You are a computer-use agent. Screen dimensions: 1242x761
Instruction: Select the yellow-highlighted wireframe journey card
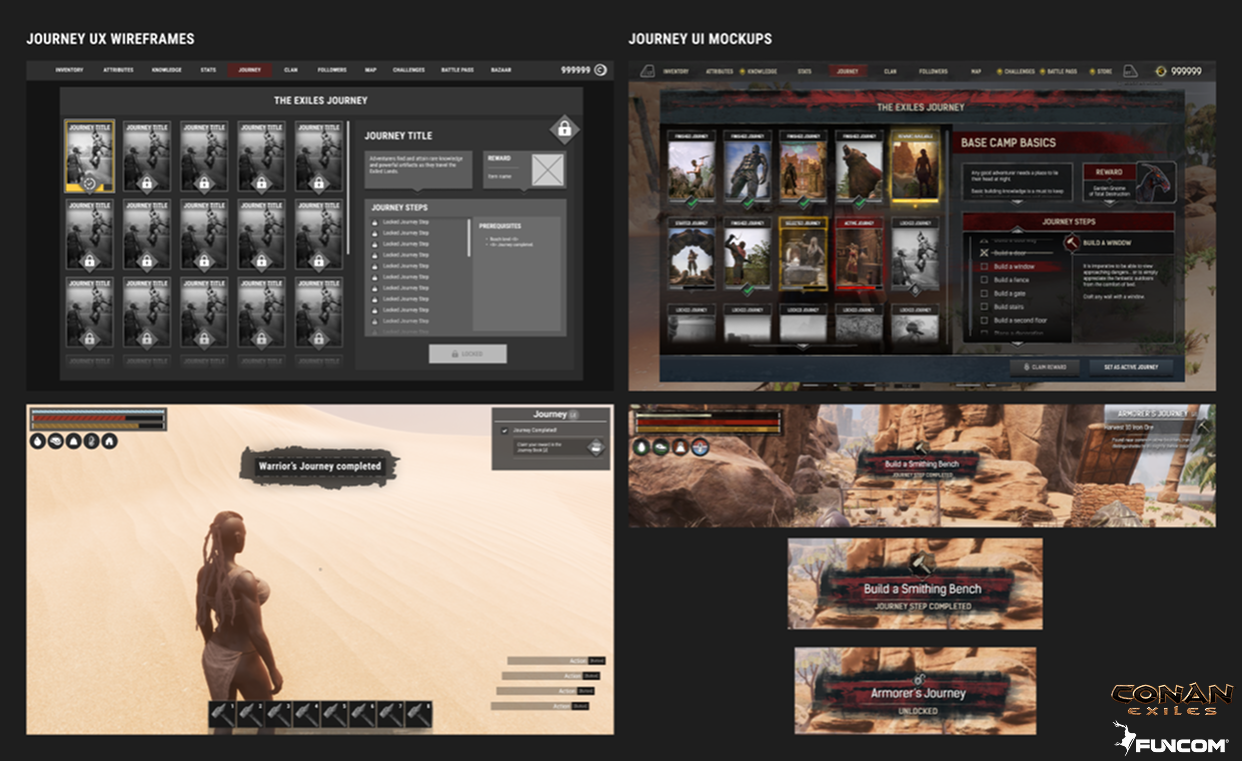90,156
